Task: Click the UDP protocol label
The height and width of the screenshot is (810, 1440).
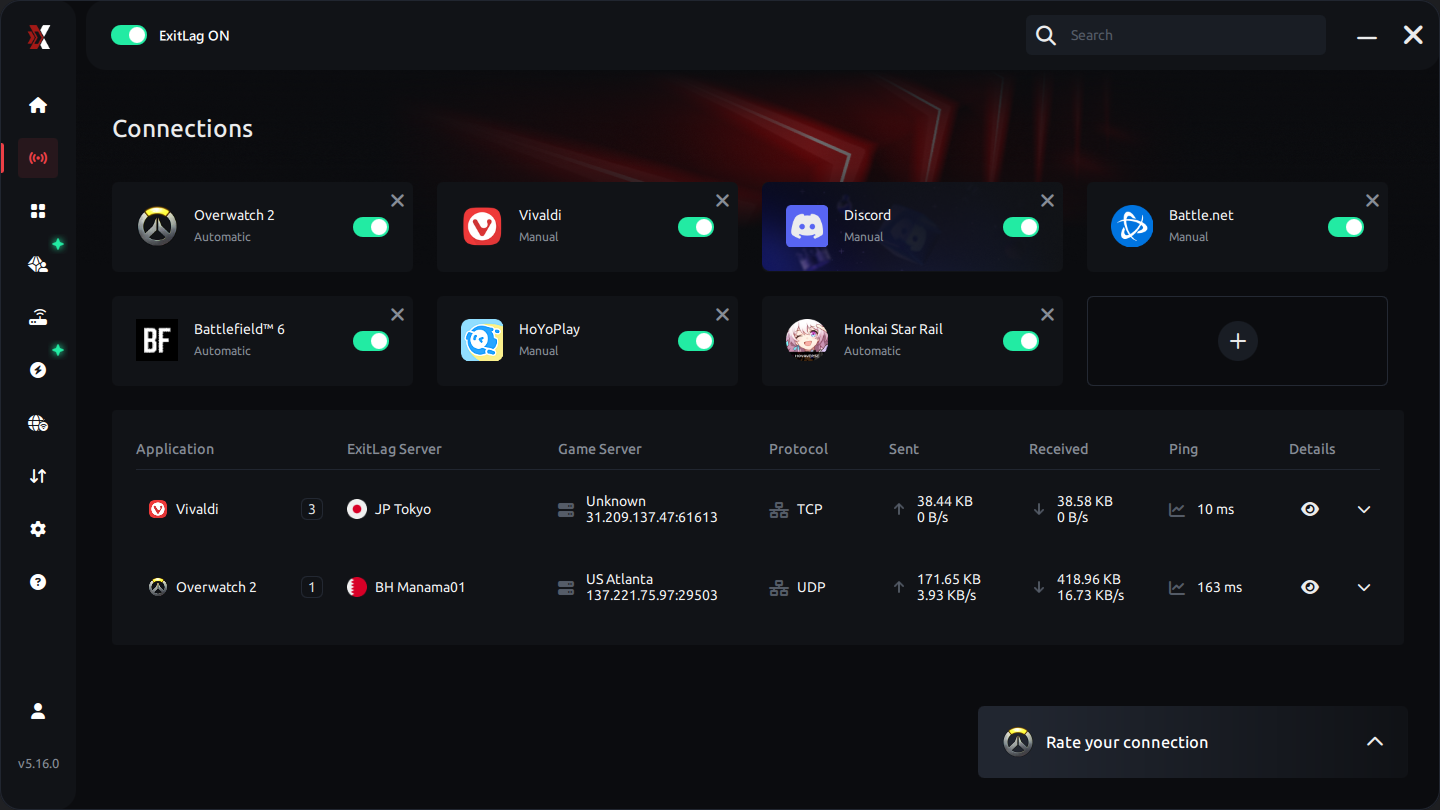Action: click(x=811, y=587)
